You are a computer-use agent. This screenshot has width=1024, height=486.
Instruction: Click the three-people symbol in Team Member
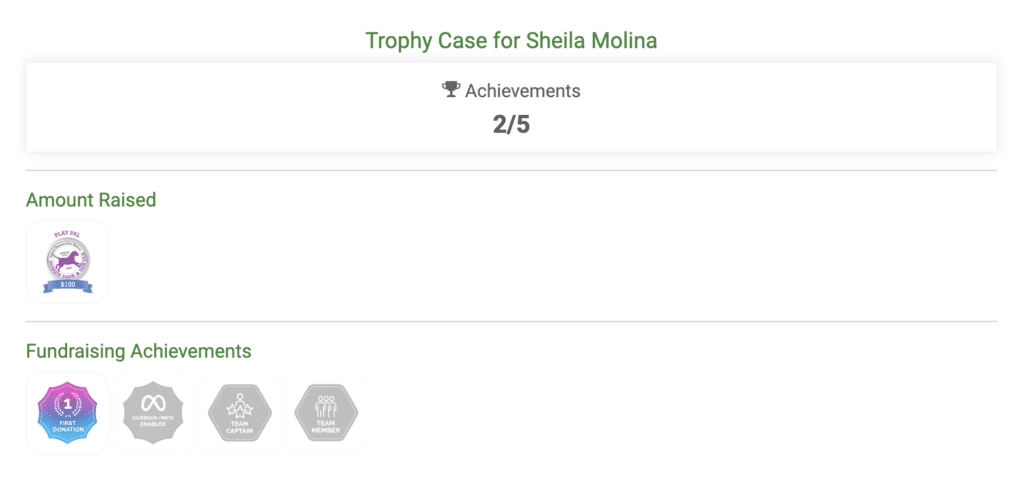click(x=326, y=406)
